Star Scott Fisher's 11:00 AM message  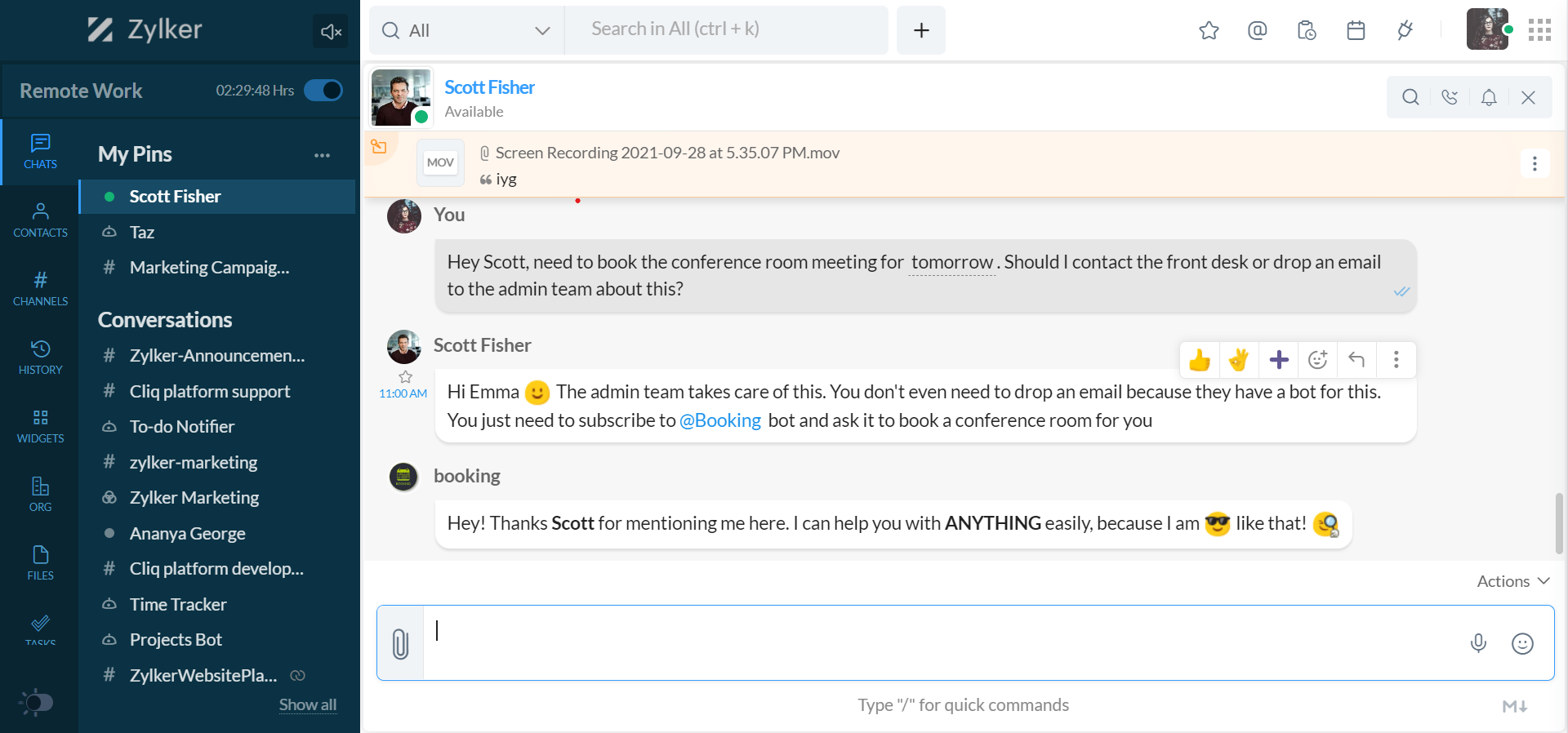pos(405,376)
